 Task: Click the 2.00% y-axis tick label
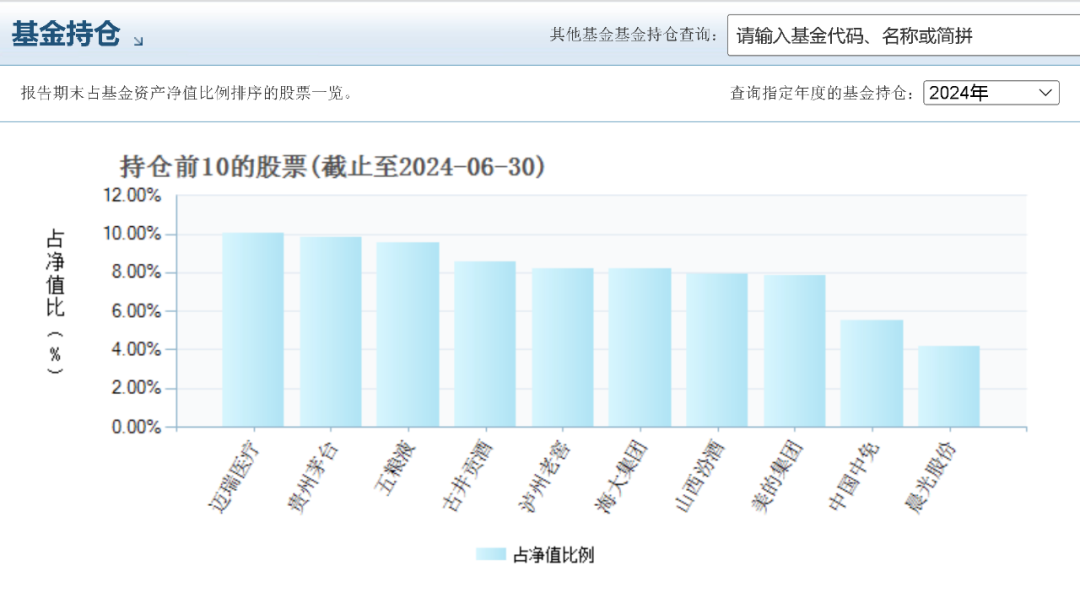tap(136, 387)
